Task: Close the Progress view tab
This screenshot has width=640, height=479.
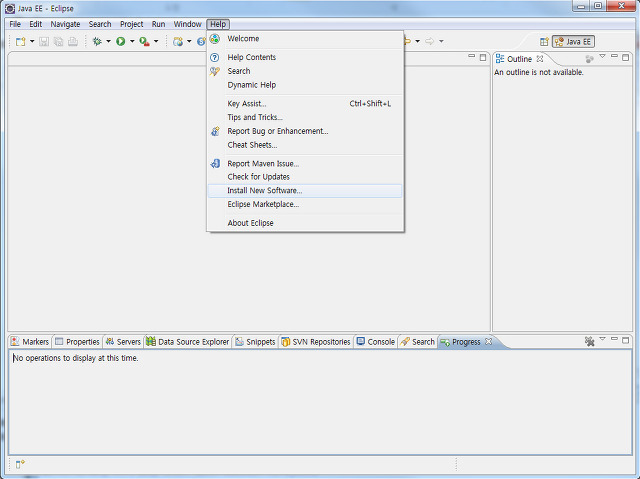Action: [489, 342]
